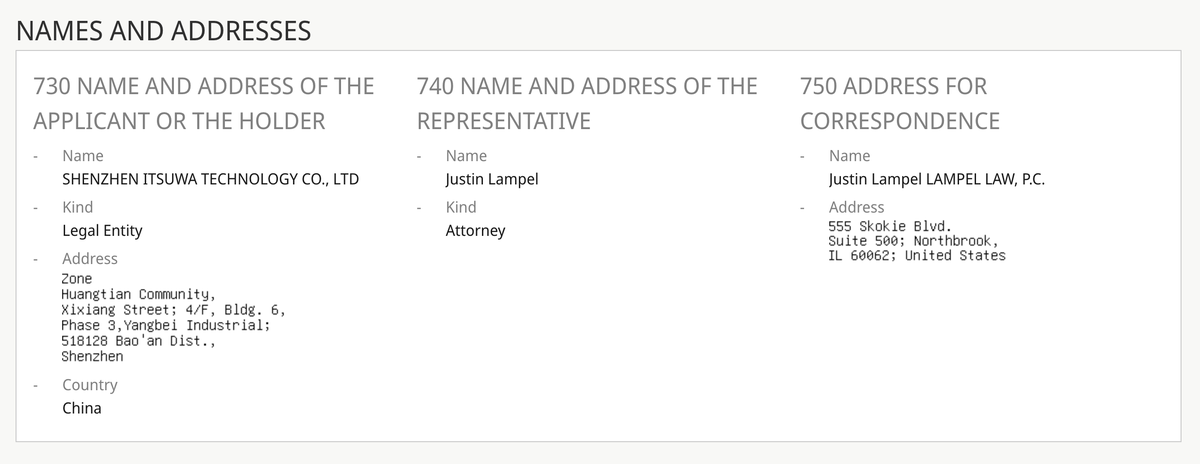Image resolution: width=1200 pixels, height=464 pixels.
Task: Click the correspondence Address label
Action: point(857,207)
